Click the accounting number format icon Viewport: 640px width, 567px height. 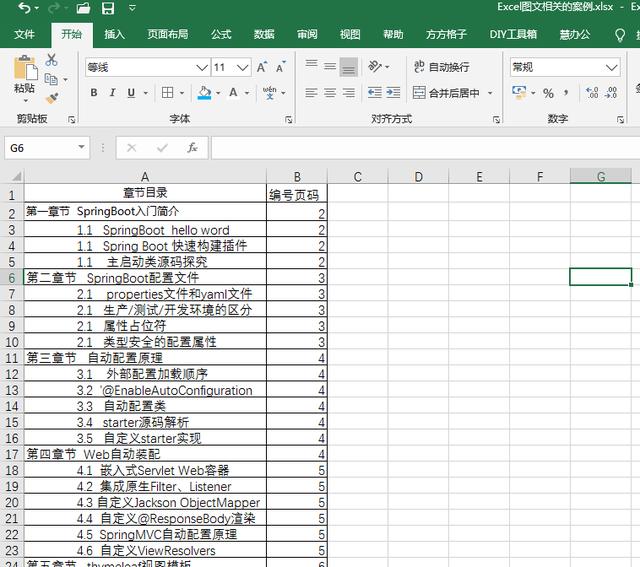click(x=519, y=93)
